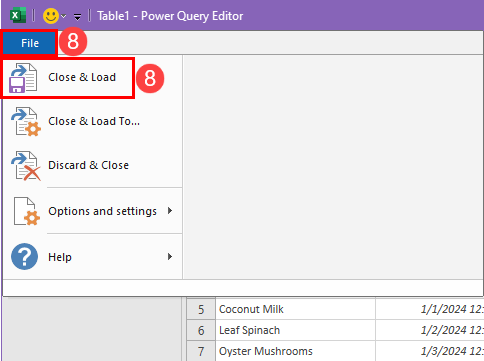Open the File tab
The width and height of the screenshot is (484, 361).
29,43
